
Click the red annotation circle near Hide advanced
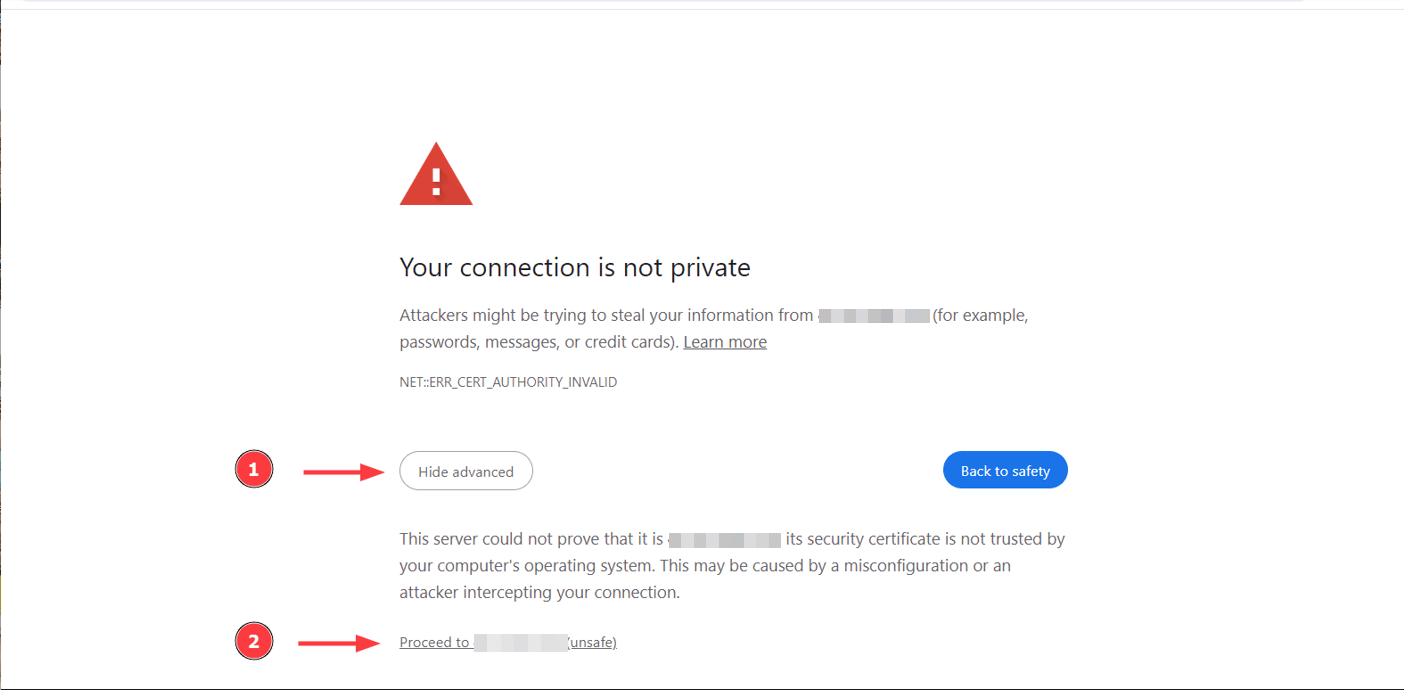pos(253,468)
